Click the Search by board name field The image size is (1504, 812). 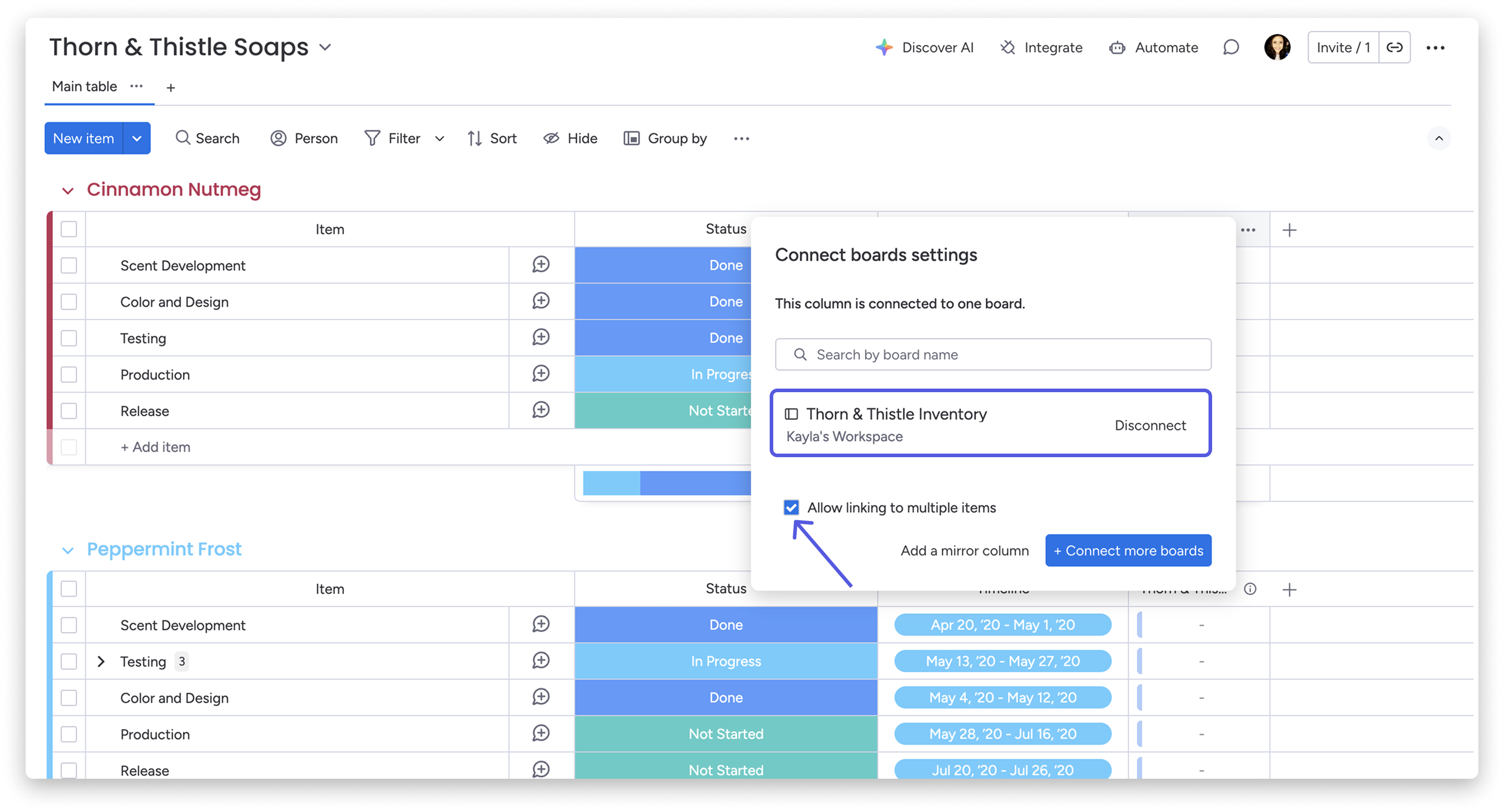[992, 354]
